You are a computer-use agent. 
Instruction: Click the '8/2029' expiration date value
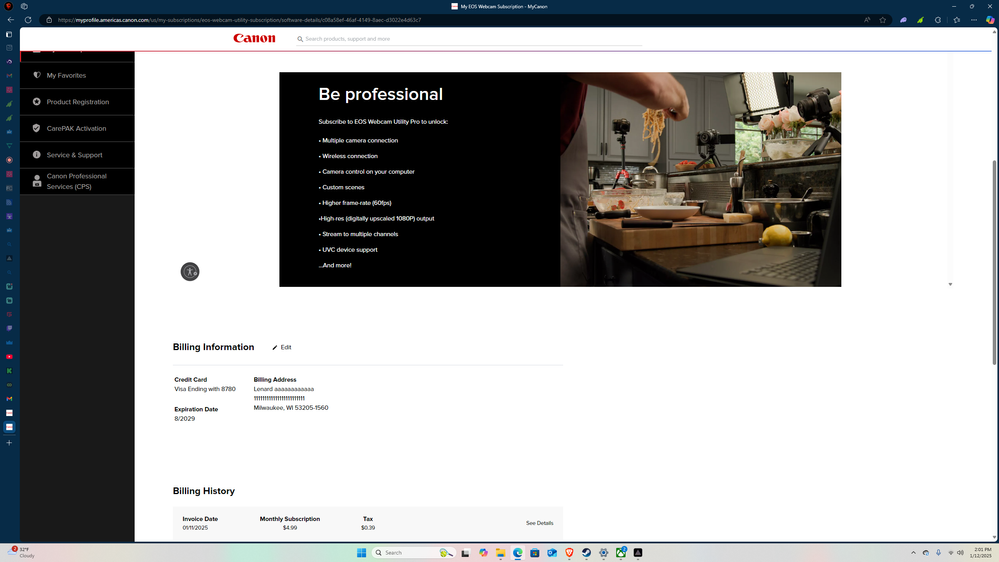pos(185,419)
